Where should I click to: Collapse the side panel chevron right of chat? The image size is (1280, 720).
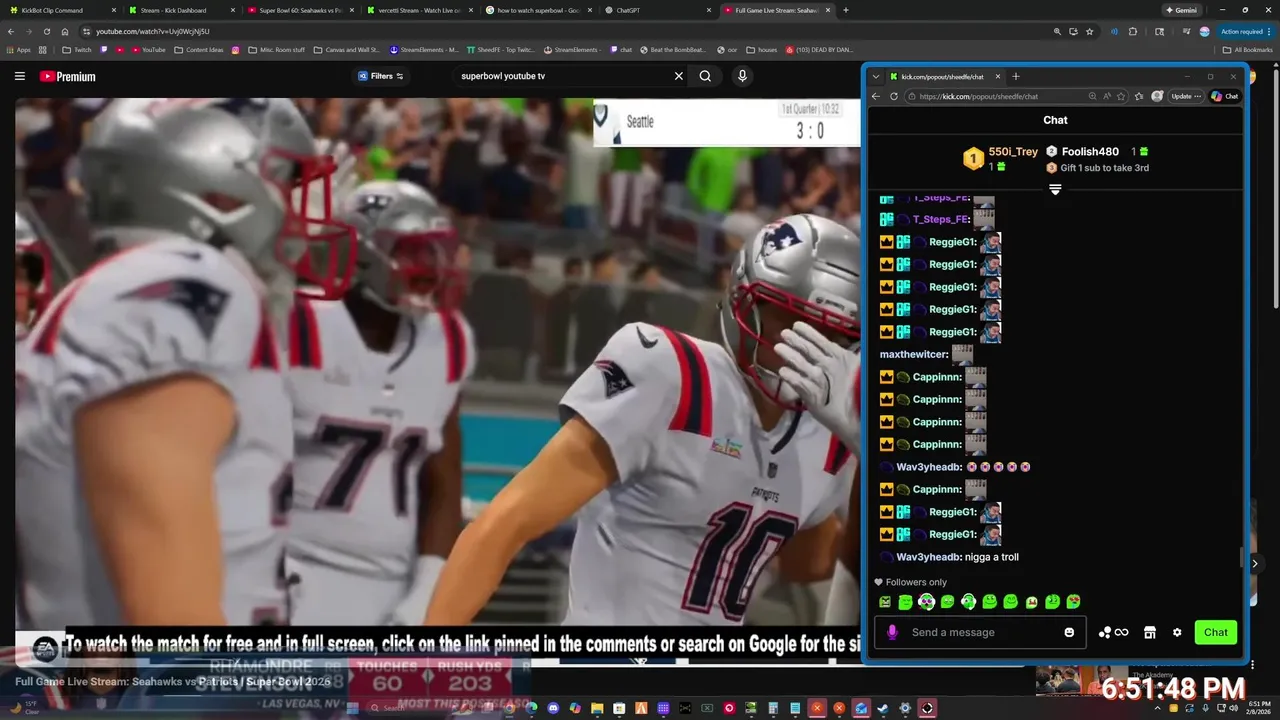1255,564
